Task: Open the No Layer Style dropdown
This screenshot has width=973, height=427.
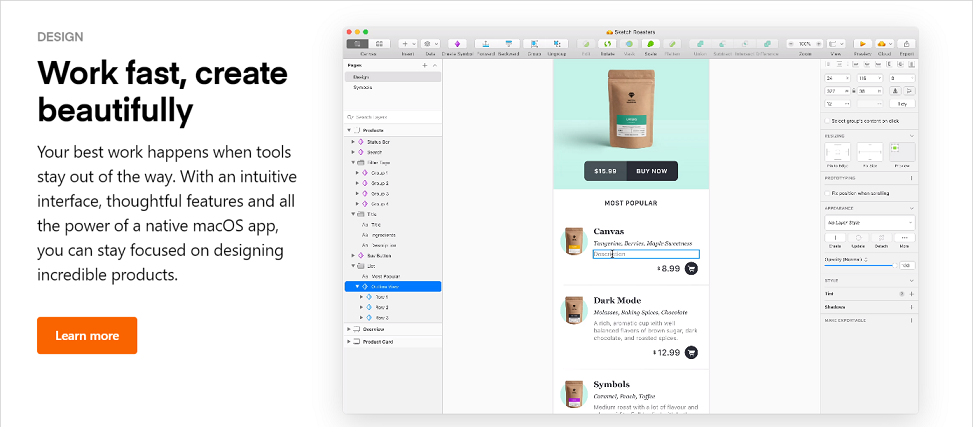Action: (868, 221)
